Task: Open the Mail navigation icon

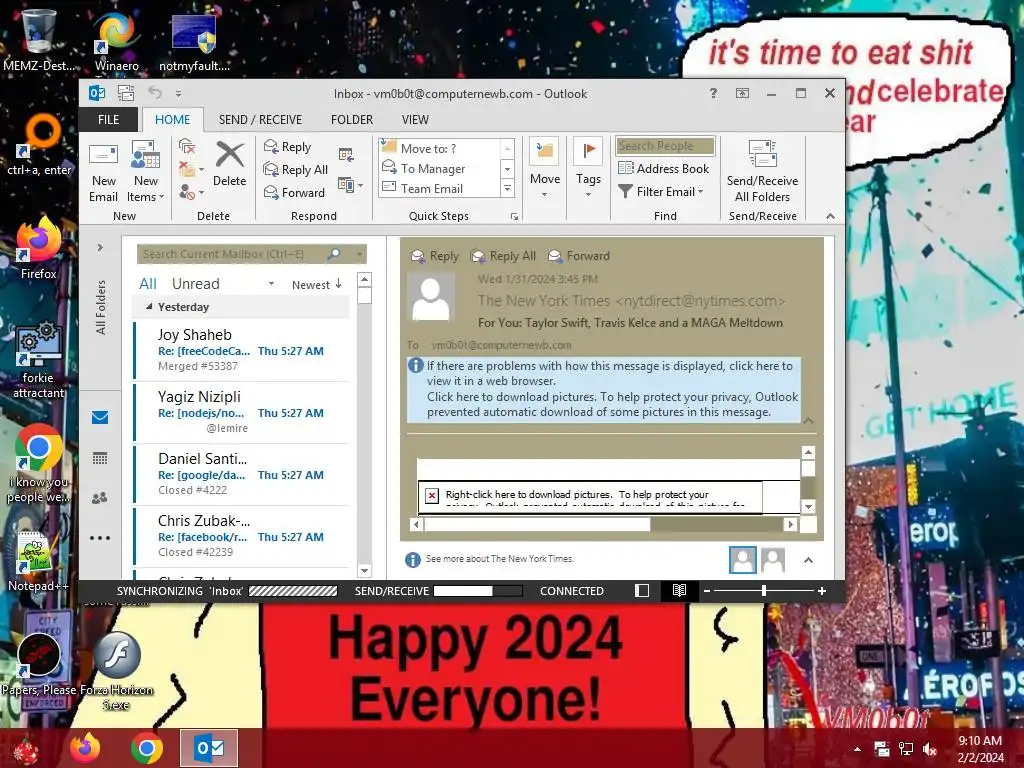Action: [100, 417]
